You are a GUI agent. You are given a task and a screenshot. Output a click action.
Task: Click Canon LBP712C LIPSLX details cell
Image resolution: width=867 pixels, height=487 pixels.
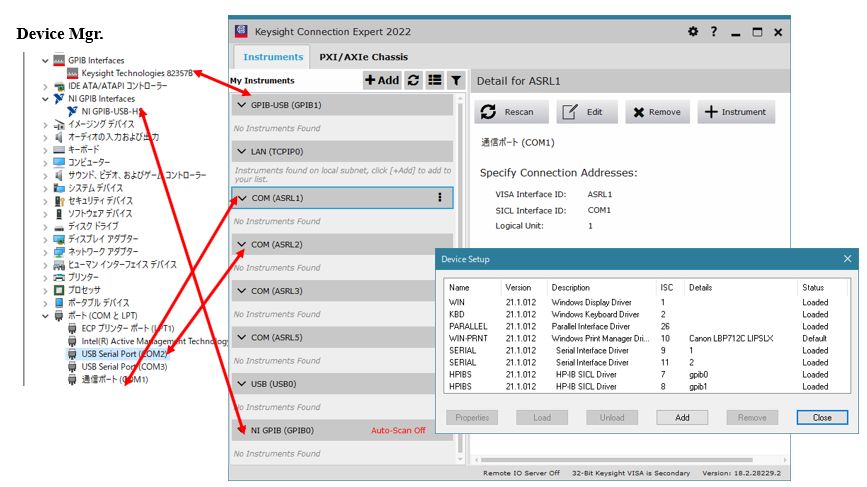point(731,338)
